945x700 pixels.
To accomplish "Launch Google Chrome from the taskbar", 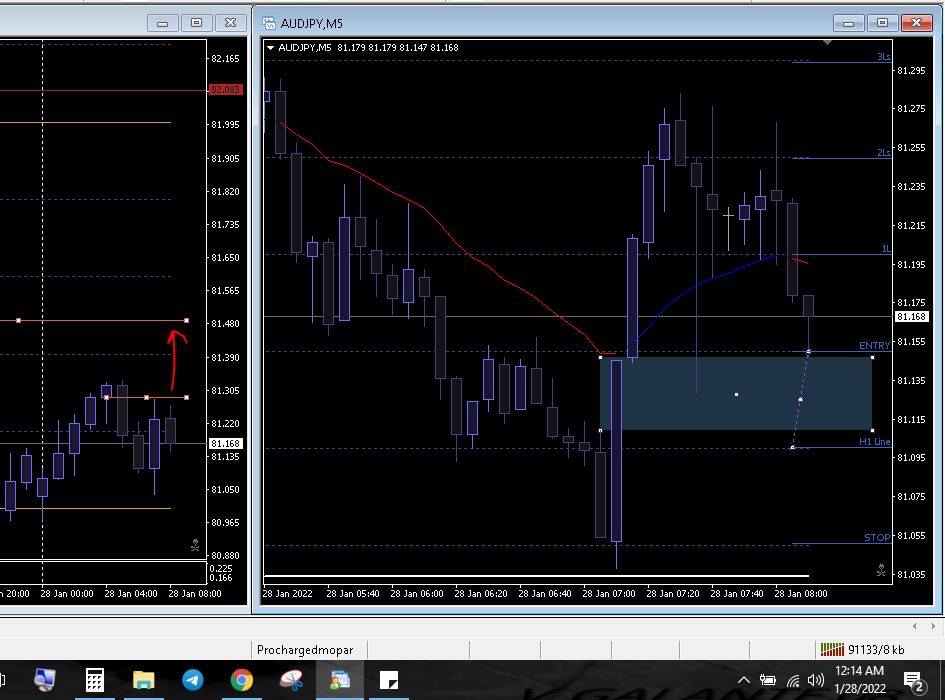I will 242,680.
